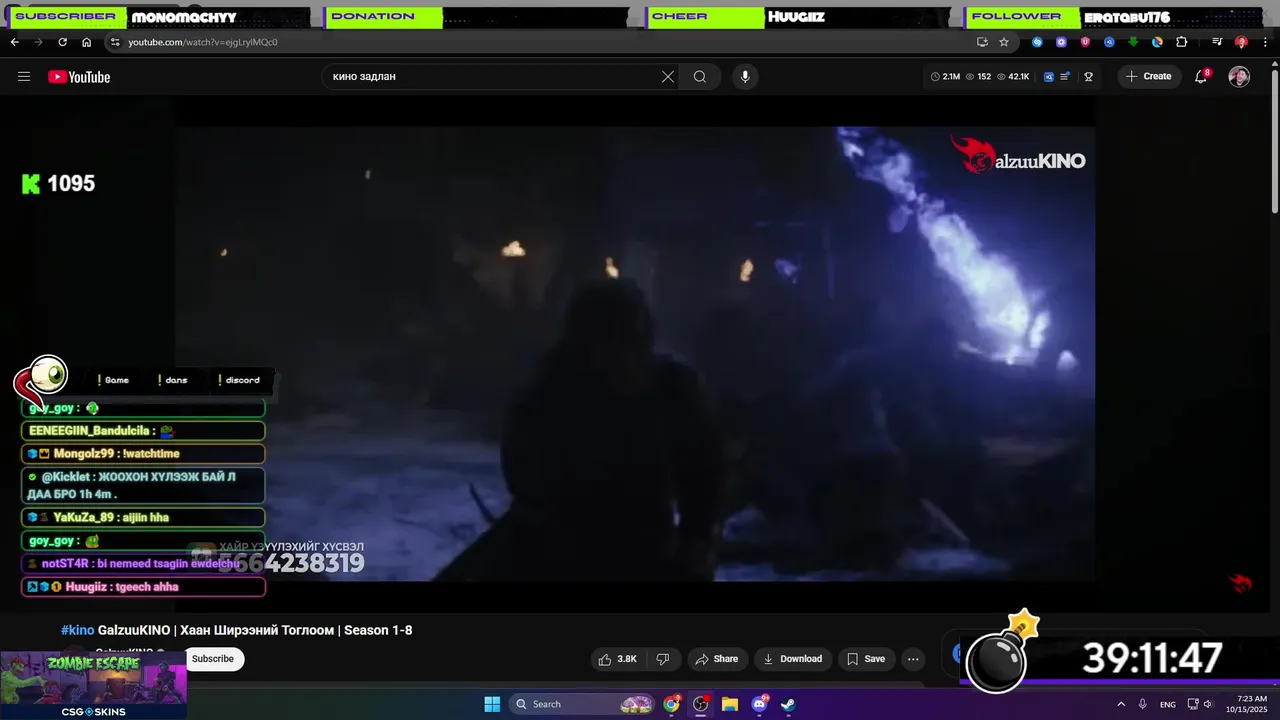Download the video
1280x720 pixels.
(792, 659)
